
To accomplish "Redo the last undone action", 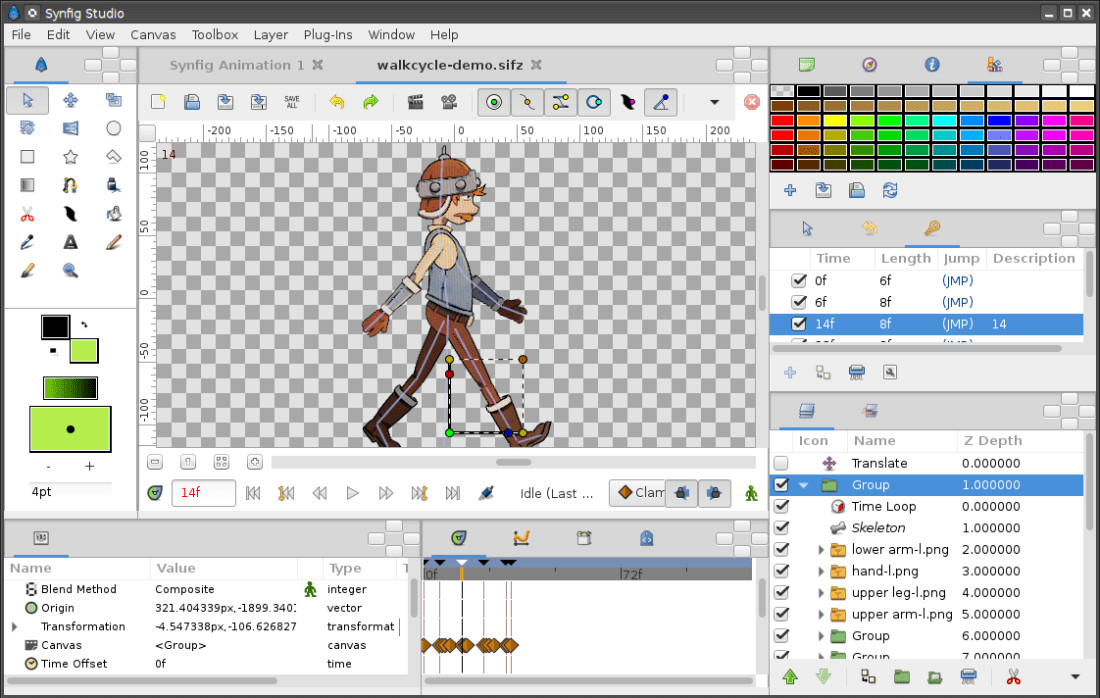I will point(370,102).
